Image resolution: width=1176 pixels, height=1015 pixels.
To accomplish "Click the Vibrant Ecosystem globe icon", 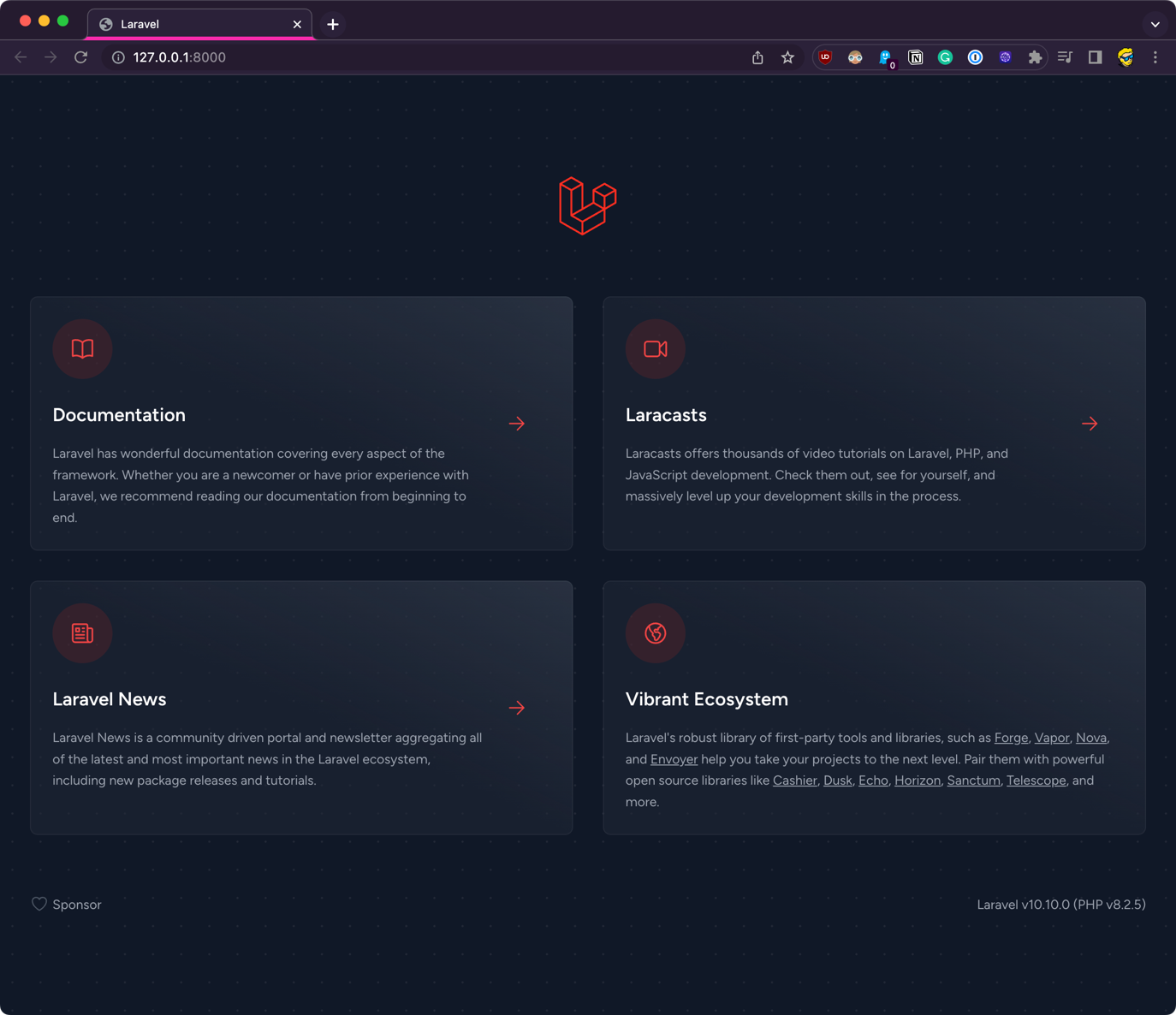I will 656,633.
